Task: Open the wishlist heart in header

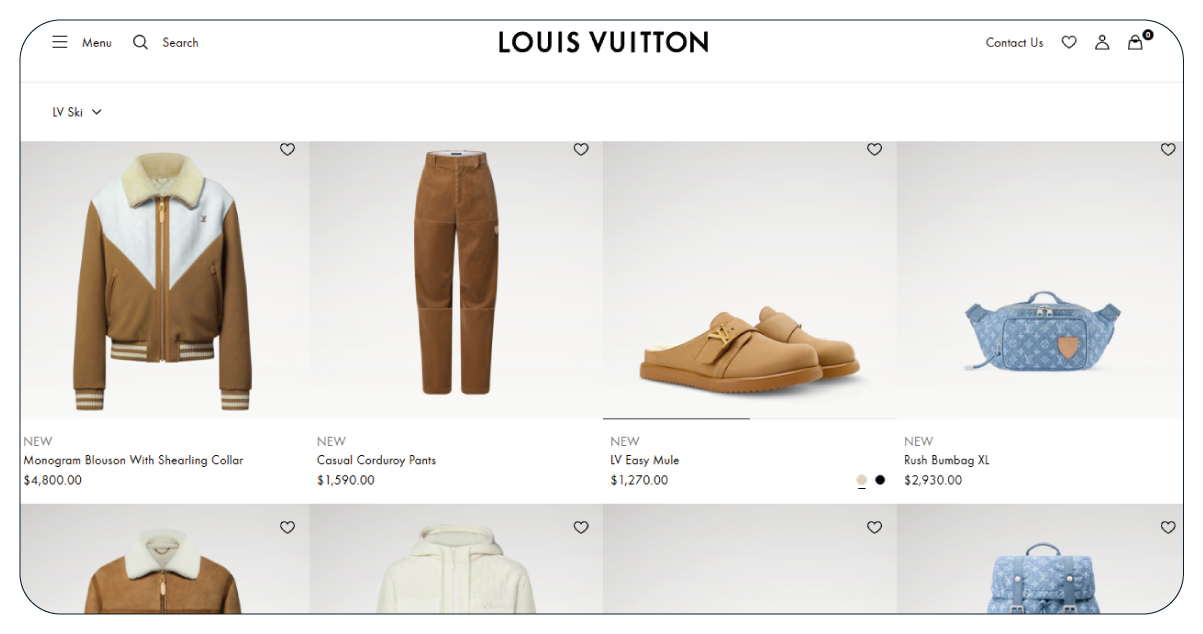Action: coord(1069,42)
